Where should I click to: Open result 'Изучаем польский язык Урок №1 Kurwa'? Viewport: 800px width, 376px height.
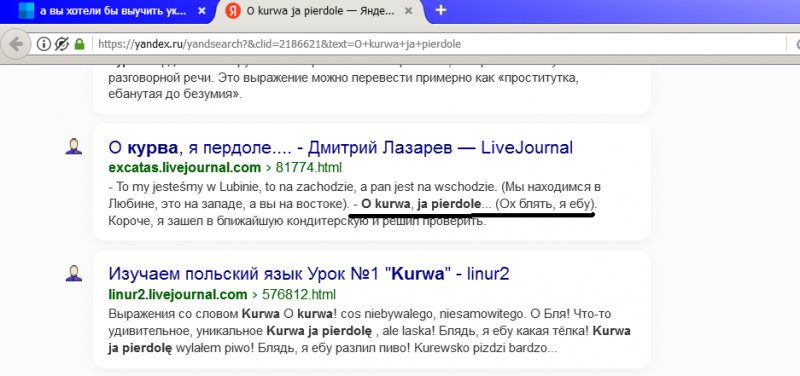[x=309, y=274]
